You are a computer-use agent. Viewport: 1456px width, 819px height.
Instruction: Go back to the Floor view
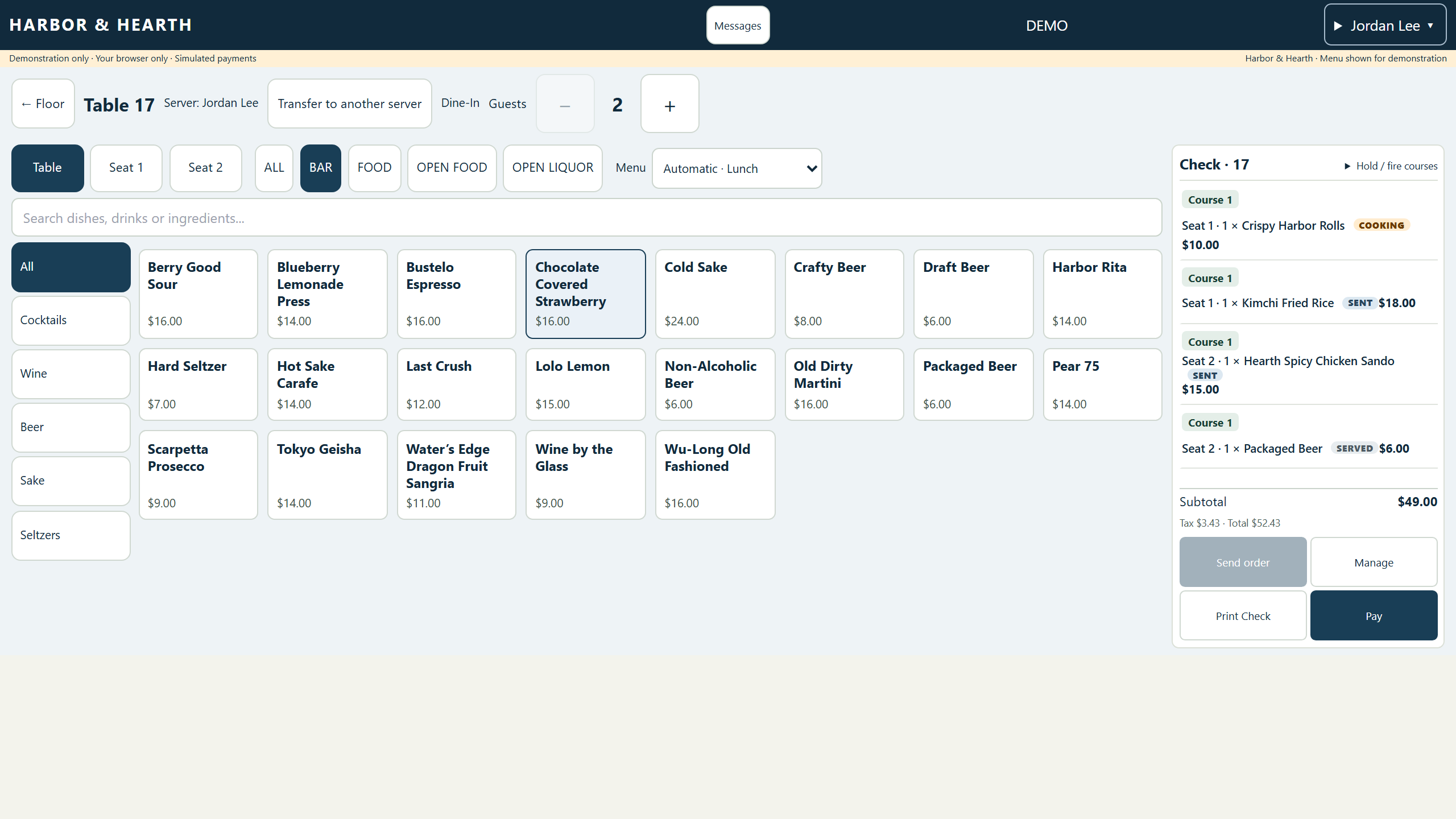coord(43,104)
